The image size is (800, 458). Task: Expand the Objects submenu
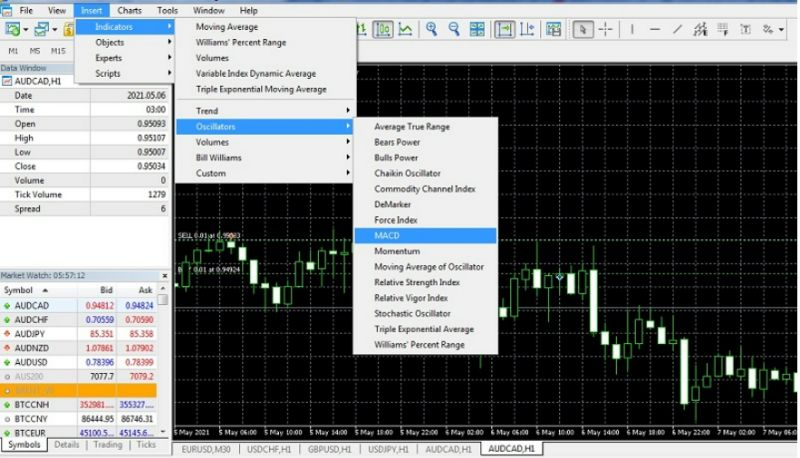125,42
